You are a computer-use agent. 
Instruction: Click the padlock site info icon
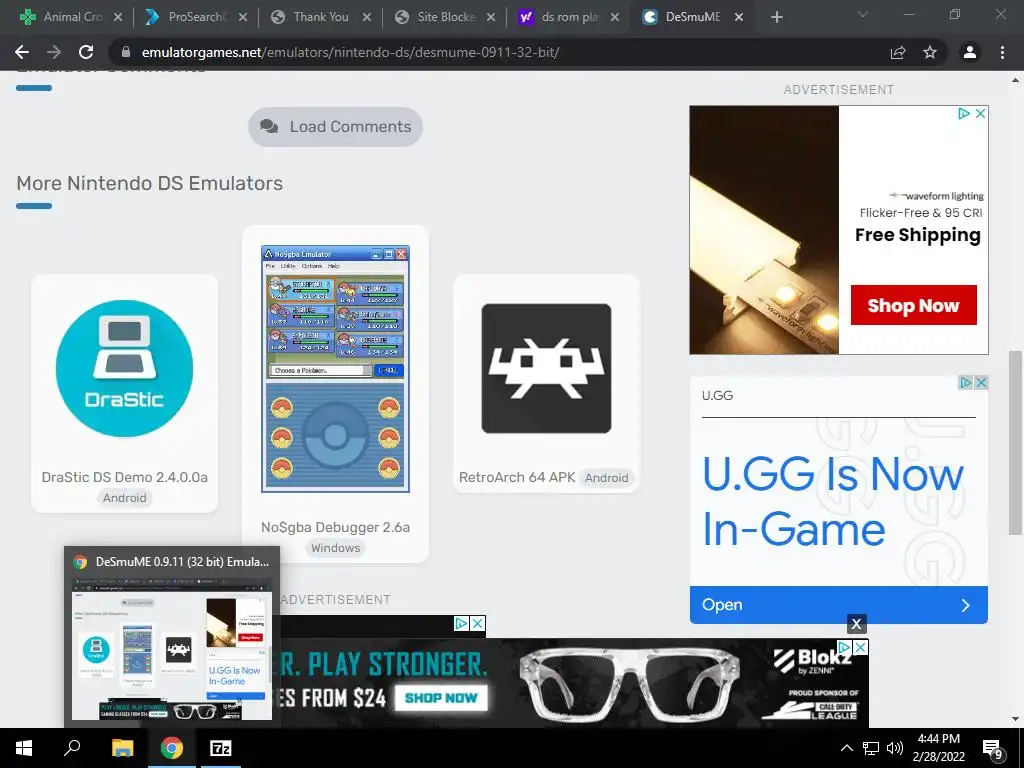(x=126, y=52)
